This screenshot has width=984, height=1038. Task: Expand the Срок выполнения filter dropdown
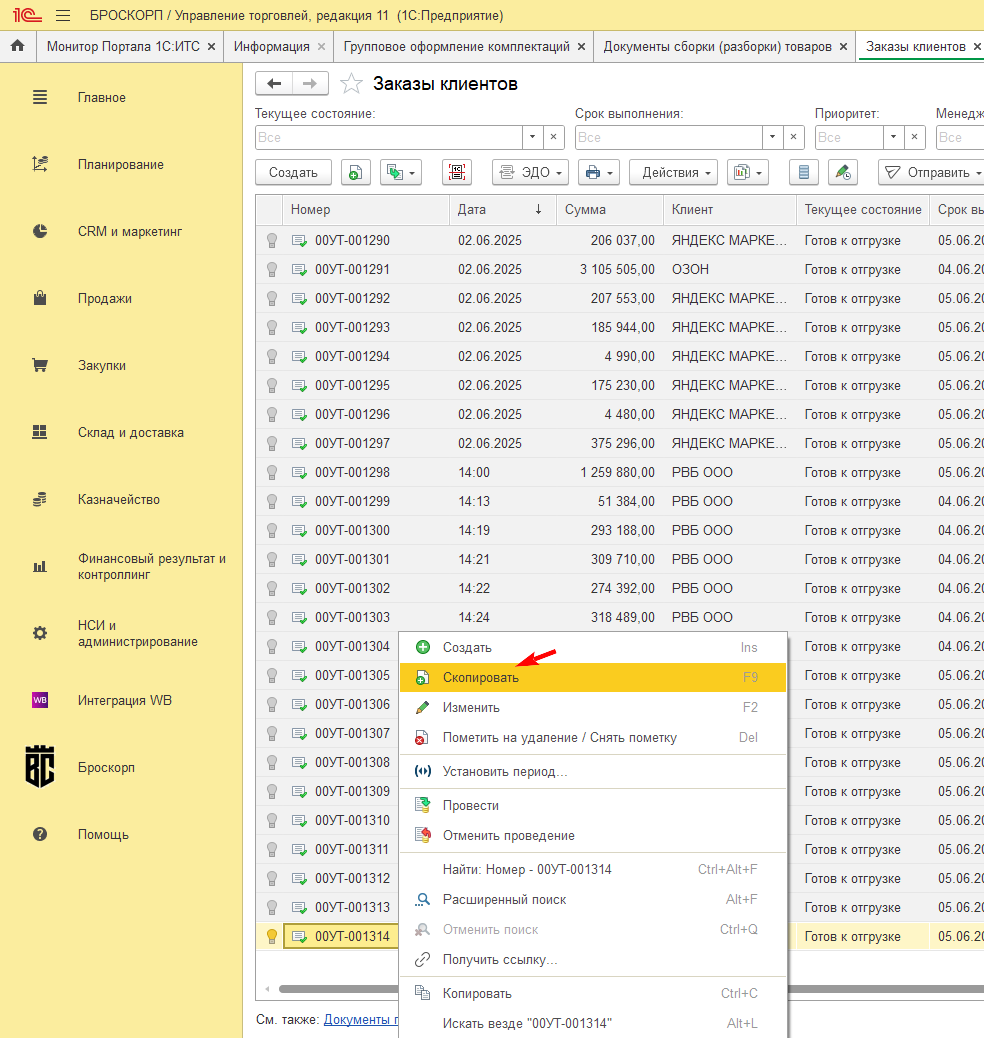(773, 137)
